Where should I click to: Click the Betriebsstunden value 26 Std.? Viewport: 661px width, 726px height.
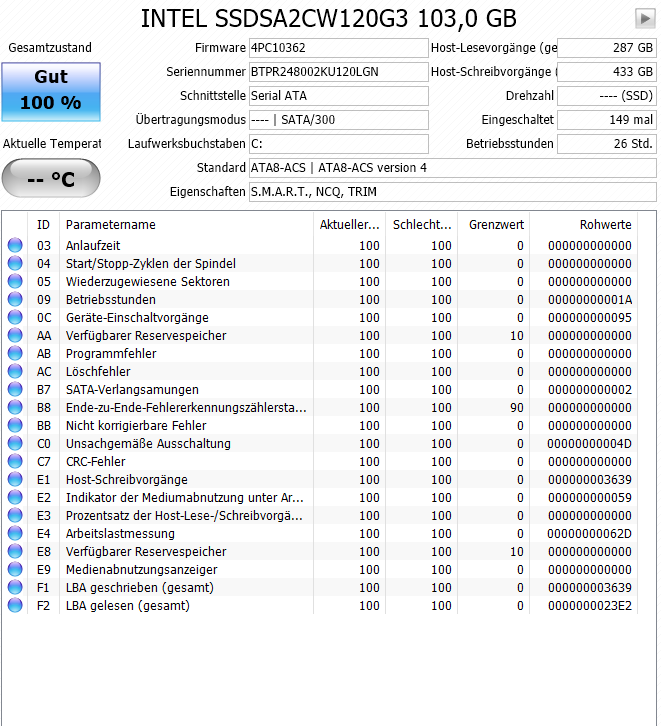point(607,144)
